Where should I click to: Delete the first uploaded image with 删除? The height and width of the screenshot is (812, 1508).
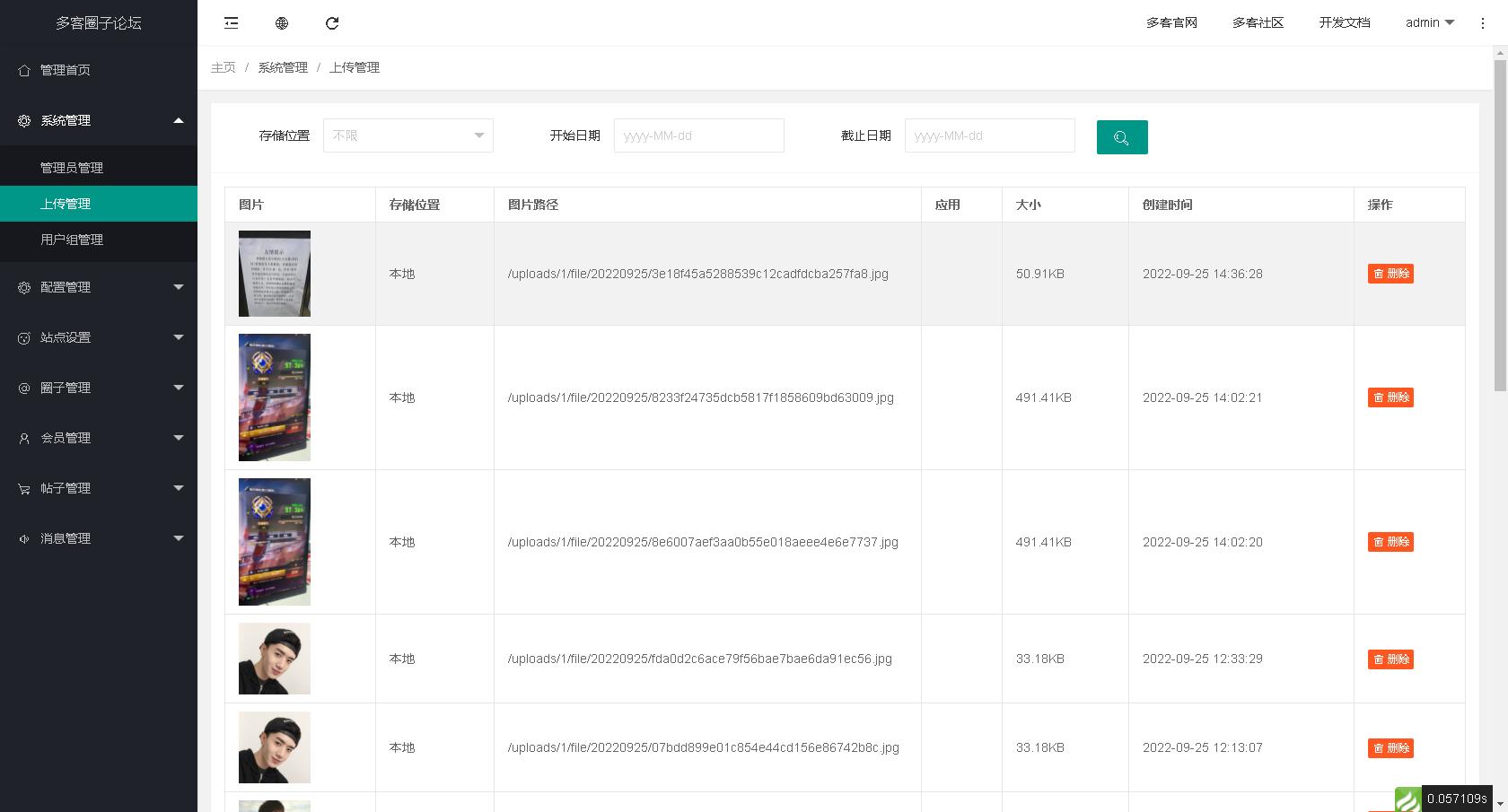point(1390,274)
